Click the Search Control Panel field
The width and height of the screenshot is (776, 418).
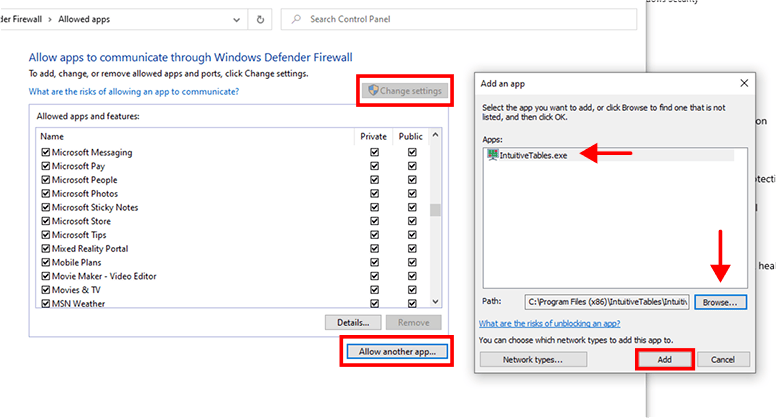(459, 19)
